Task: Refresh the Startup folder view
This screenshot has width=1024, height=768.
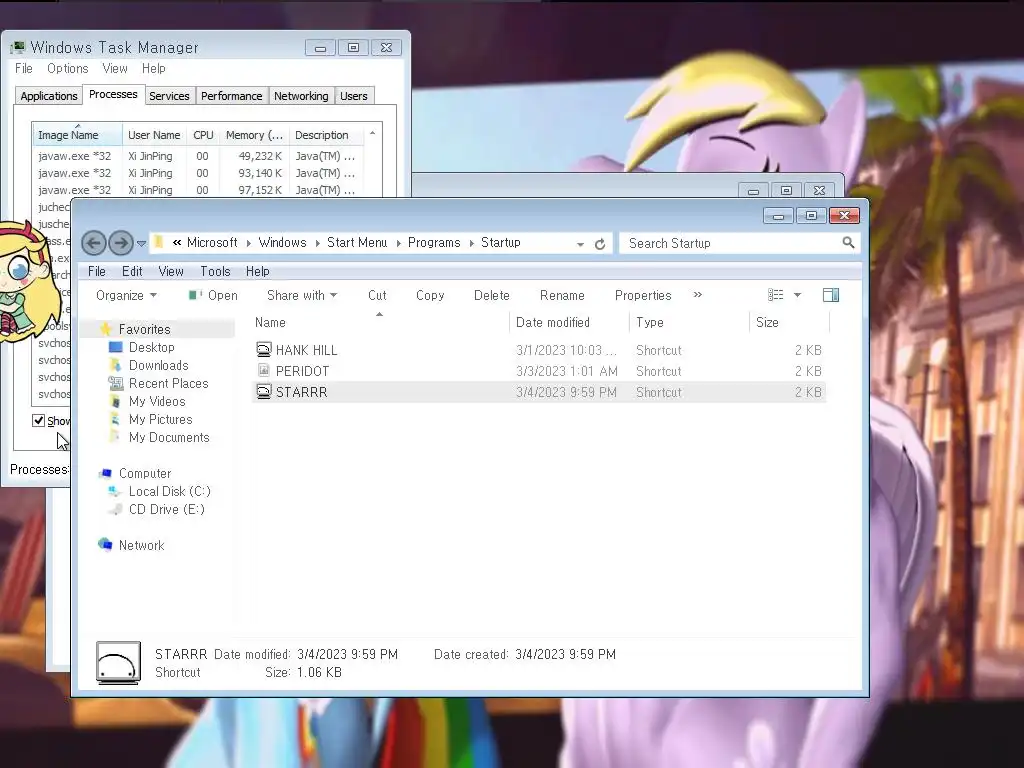Action: coord(600,244)
